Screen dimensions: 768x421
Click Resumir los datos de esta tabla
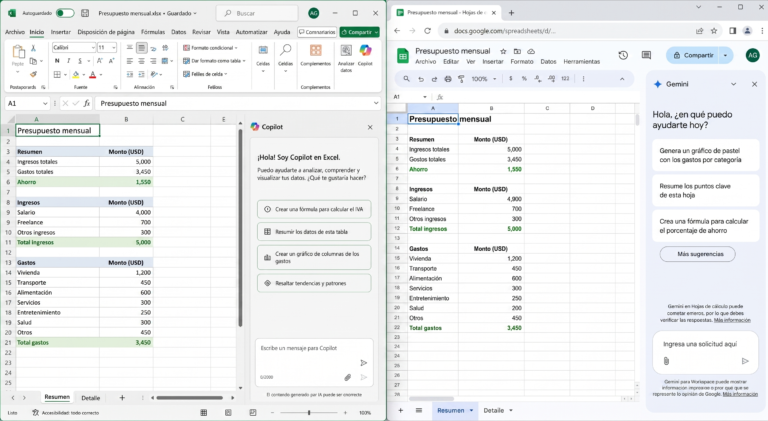click(314, 232)
